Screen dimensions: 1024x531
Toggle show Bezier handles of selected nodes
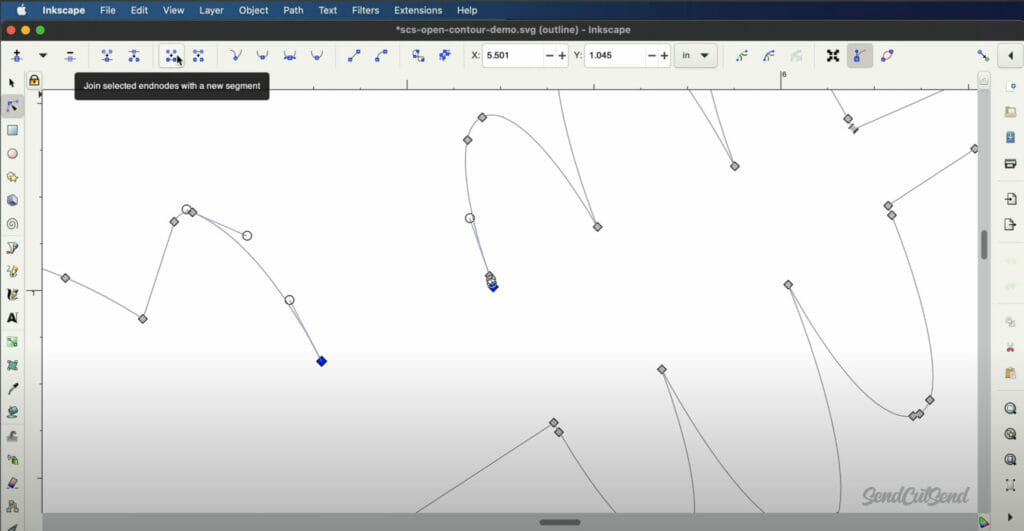click(x=859, y=56)
